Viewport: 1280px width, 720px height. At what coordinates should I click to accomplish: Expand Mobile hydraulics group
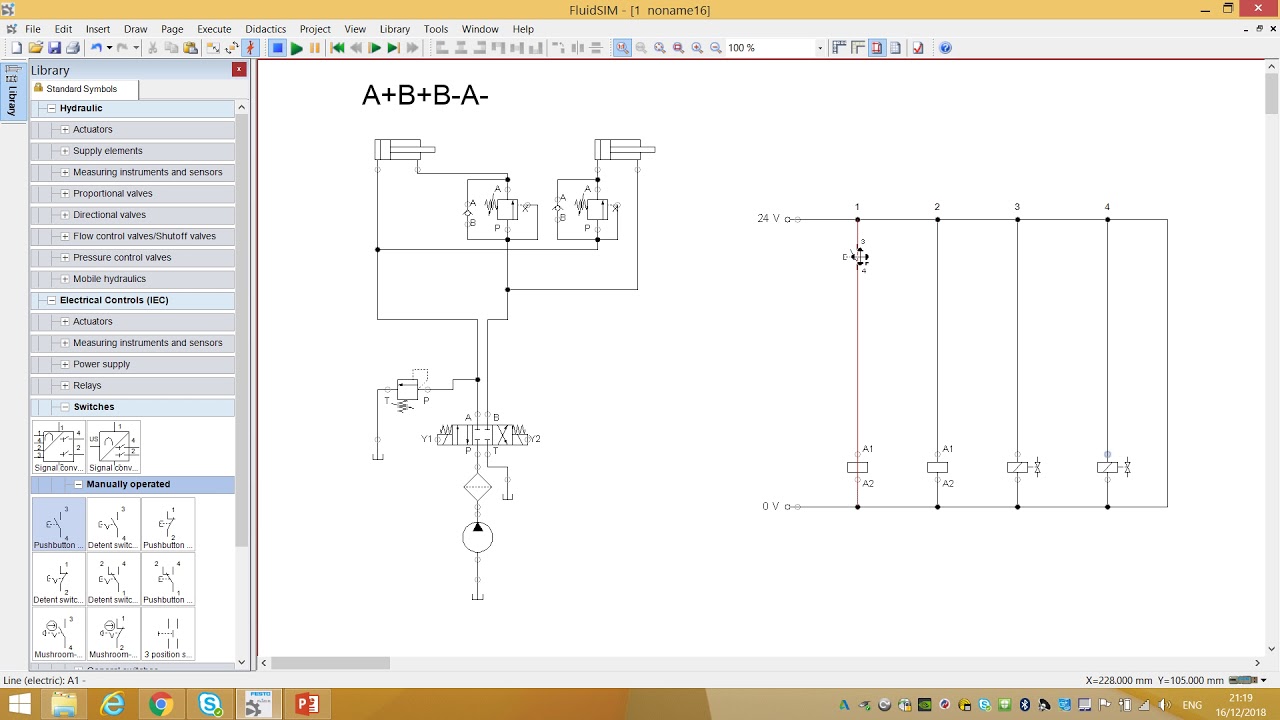(x=65, y=279)
